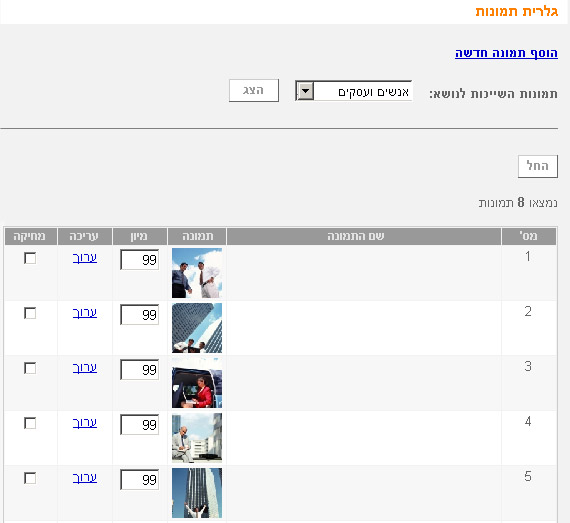This screenshot has width=570, height=523.
Task: Click thumbnail of glass tower in row 5
Action: pos(197,493)
